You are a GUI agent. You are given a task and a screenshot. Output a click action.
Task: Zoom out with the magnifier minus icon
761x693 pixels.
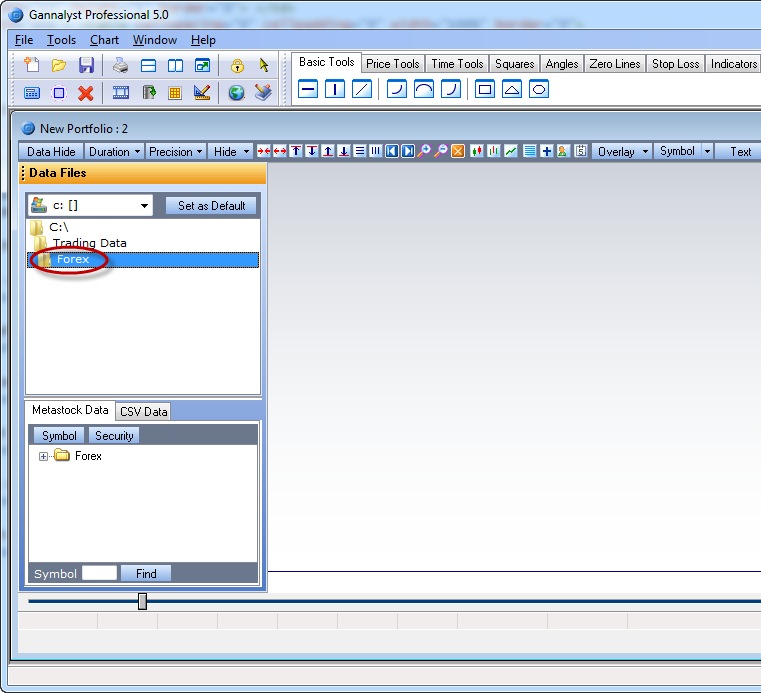(x=441, y=151)
